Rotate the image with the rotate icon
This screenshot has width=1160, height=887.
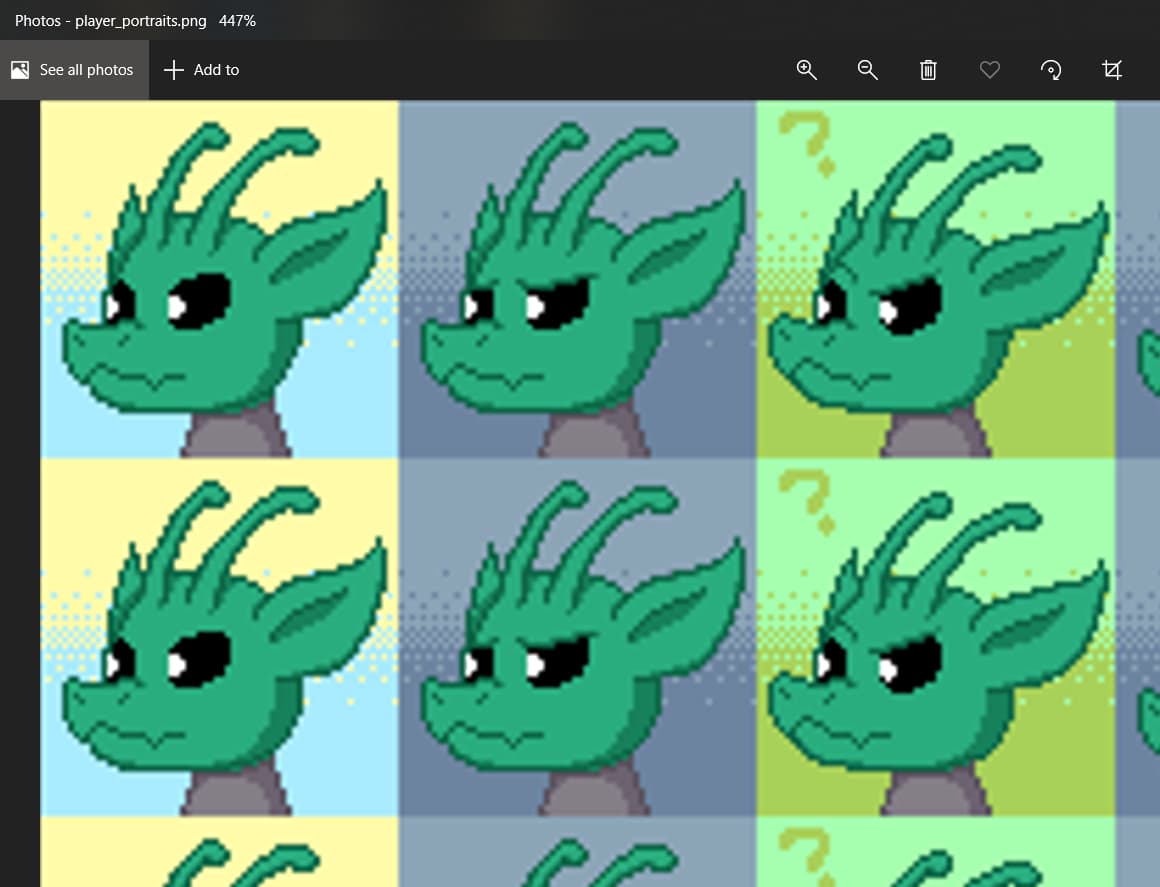(1050, 70)
